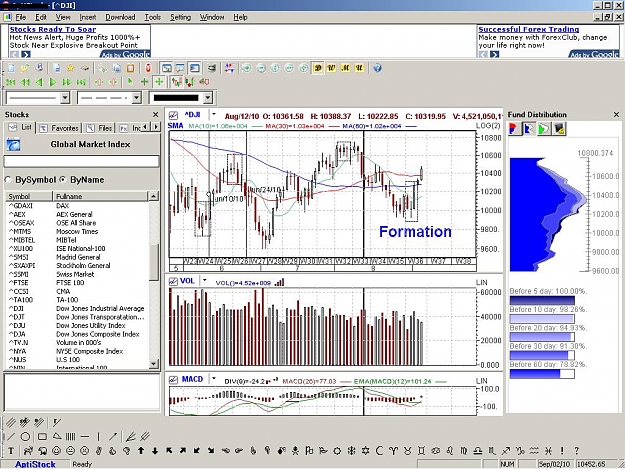Click the green step-back triangle button

point(39,82)
